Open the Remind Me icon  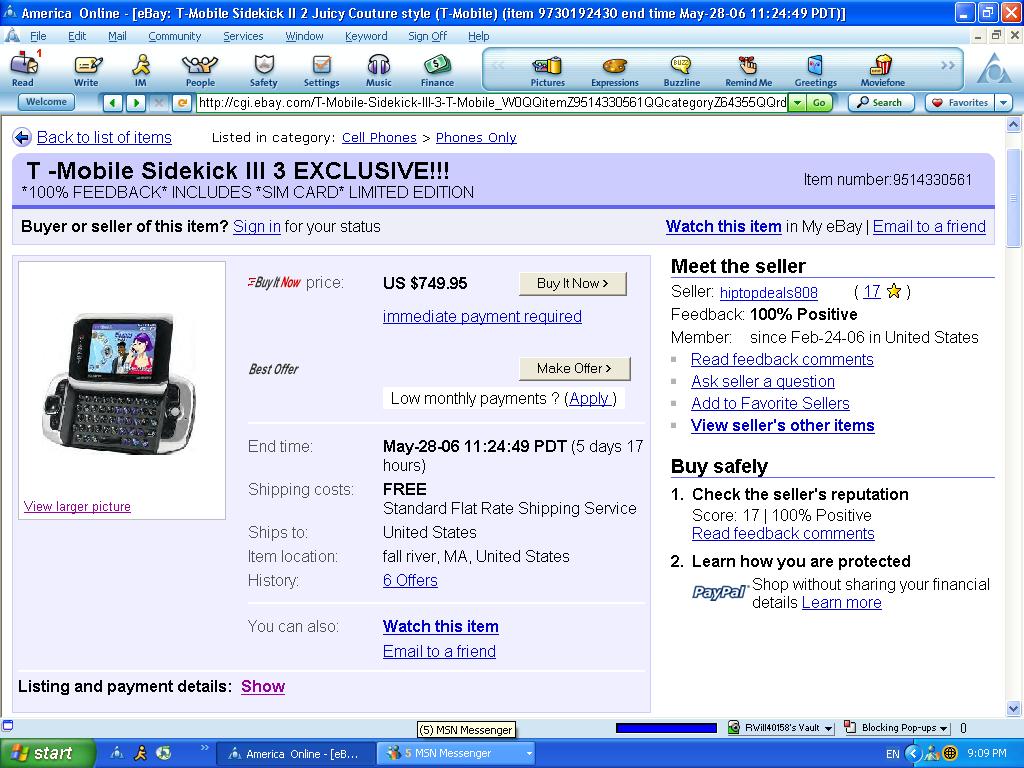(x=748, y=69)
